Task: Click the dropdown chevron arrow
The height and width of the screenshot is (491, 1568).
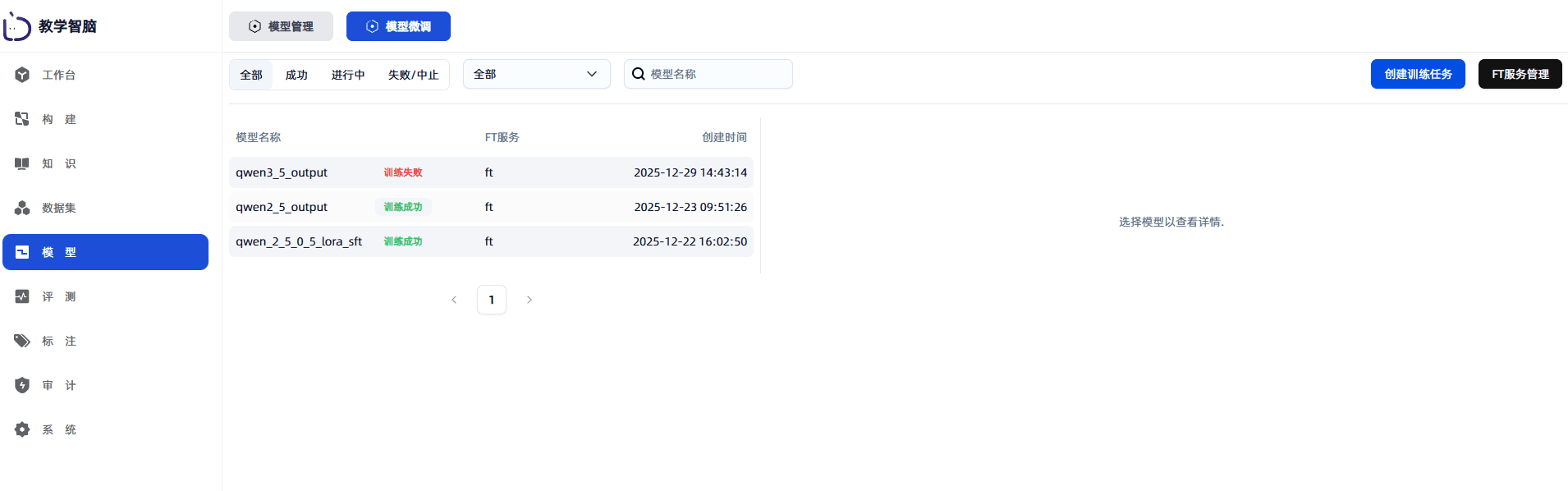Action: [592, 74]
